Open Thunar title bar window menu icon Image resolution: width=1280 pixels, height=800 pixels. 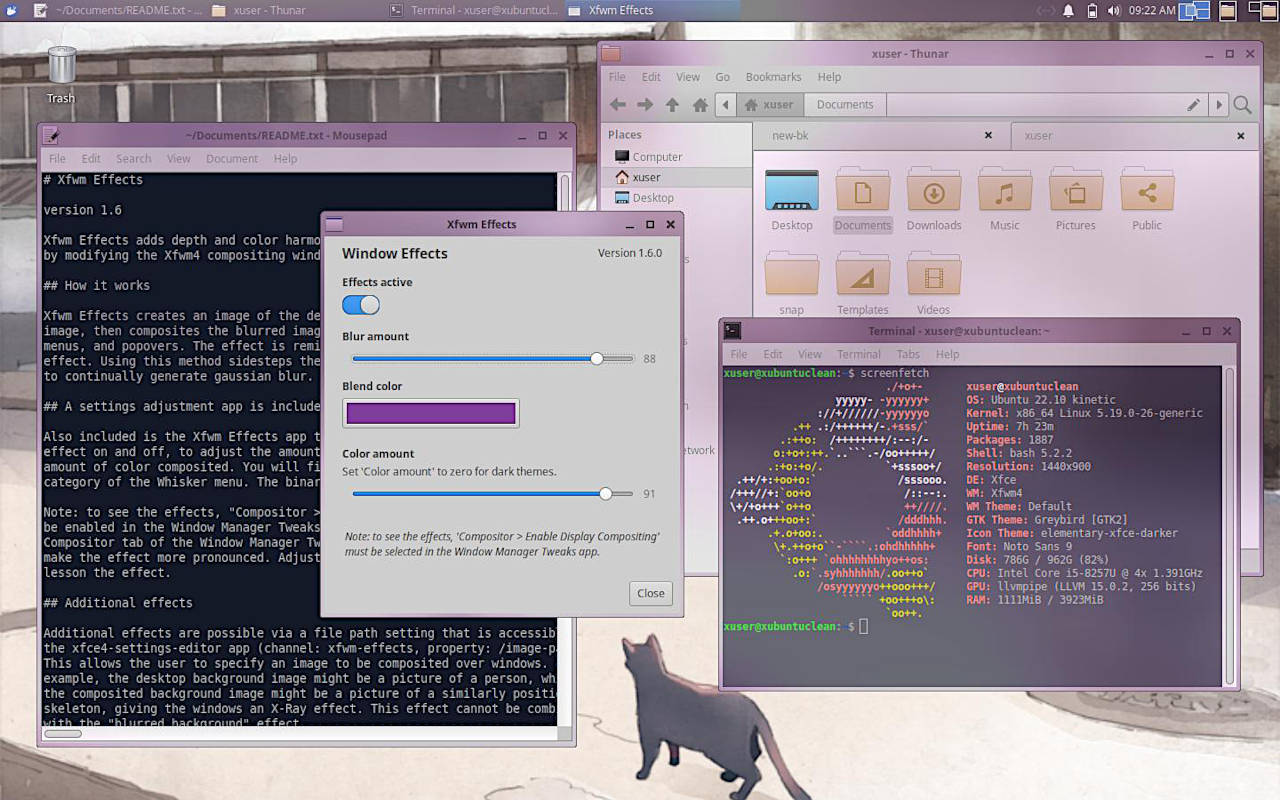(611, 53)
